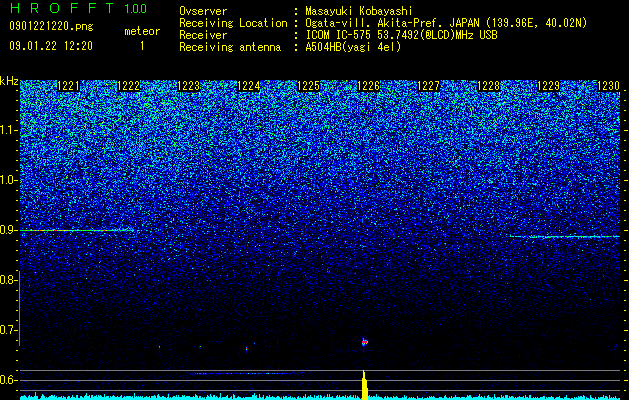629x400 pixels.
Task: Click the 0.9 kHz frequency axis label
Action: point(9,230)
